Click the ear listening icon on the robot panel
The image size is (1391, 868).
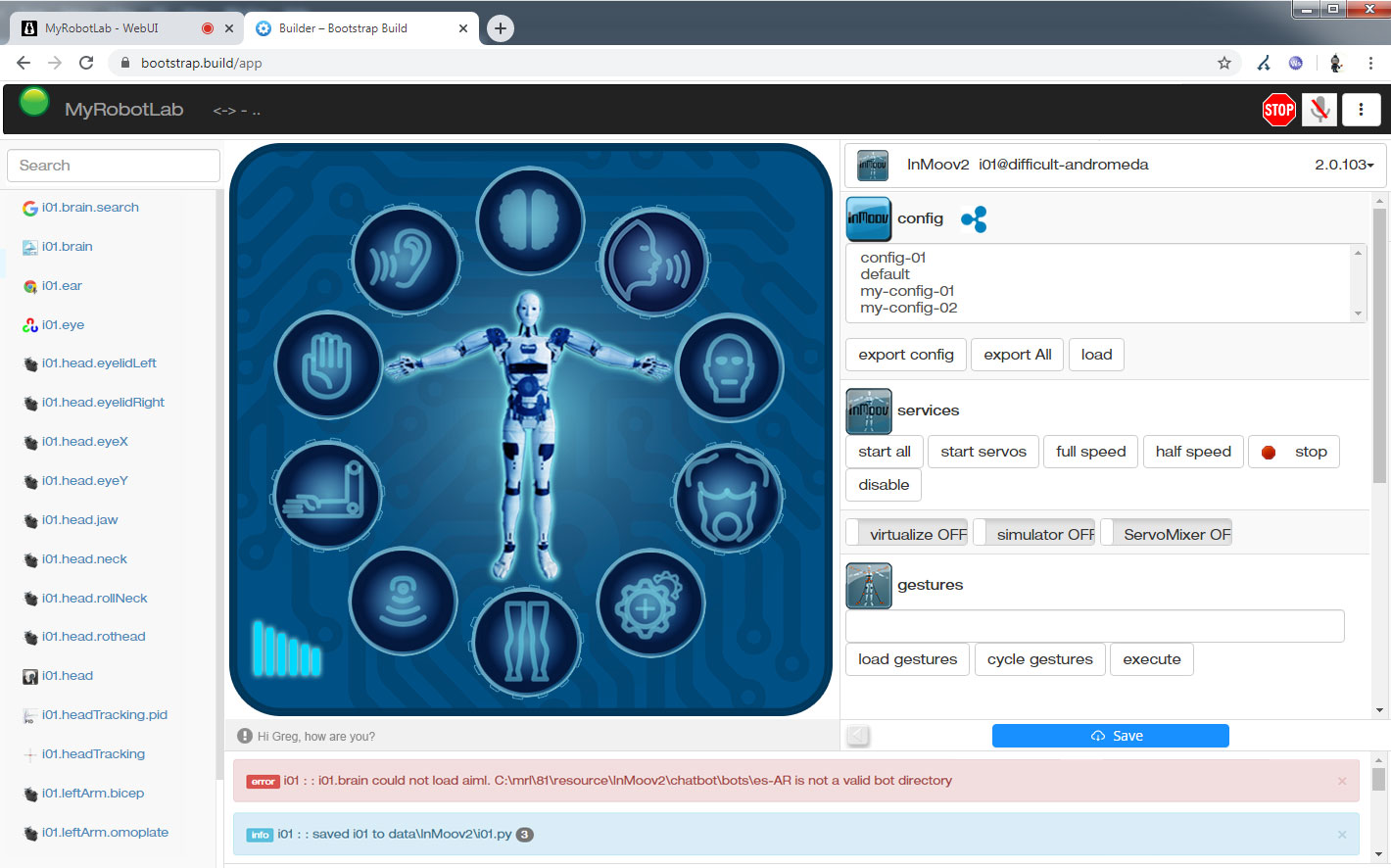[406, 262]
